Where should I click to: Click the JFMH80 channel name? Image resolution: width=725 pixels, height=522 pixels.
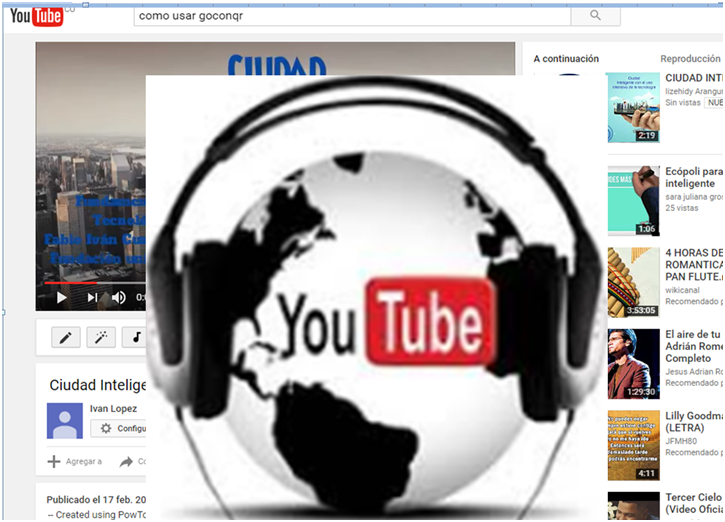(681, 441)
